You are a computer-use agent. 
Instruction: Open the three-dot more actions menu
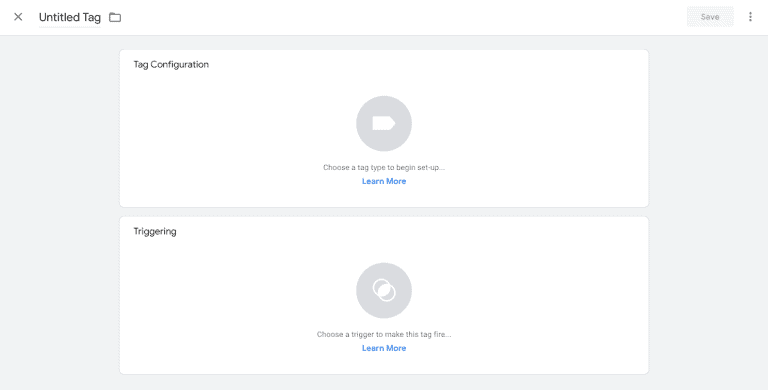point(750,17)
